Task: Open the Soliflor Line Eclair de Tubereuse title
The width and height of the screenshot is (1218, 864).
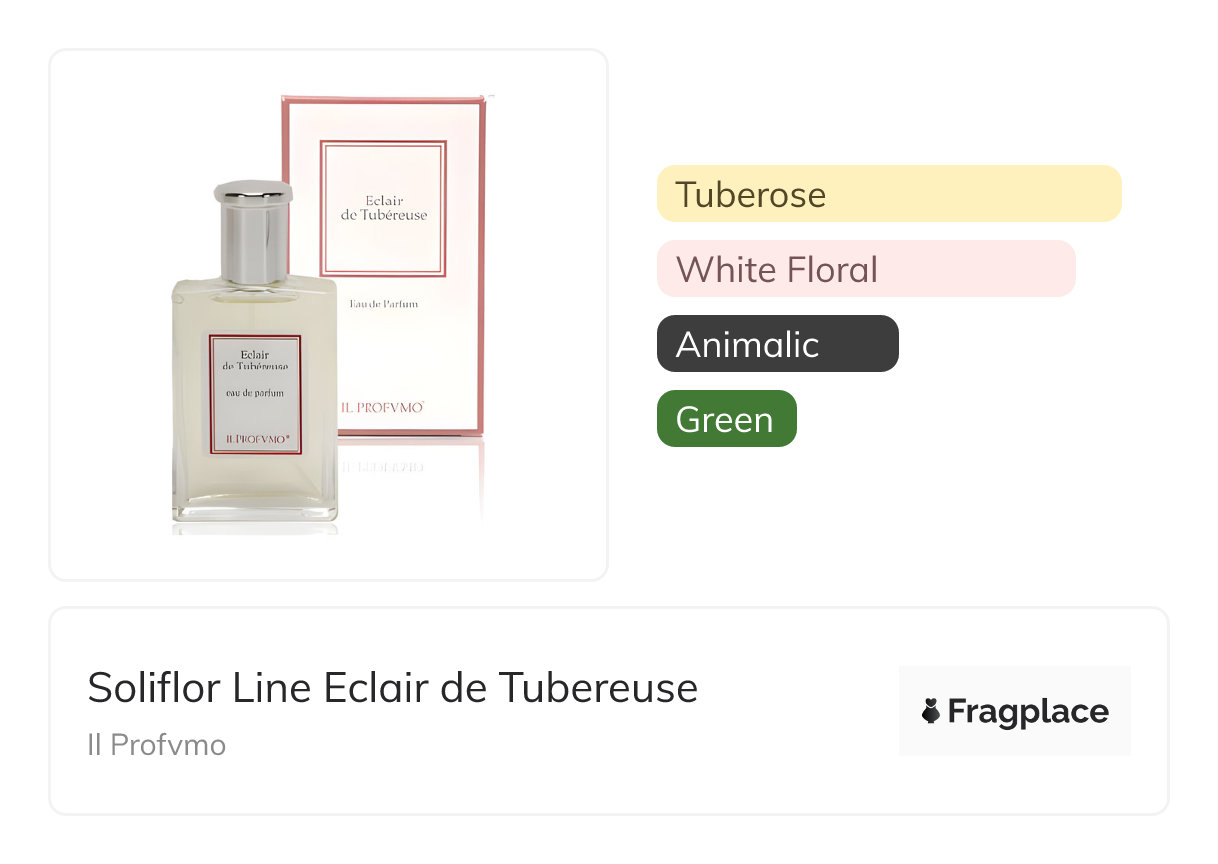Action: click(x=393, y=688)
